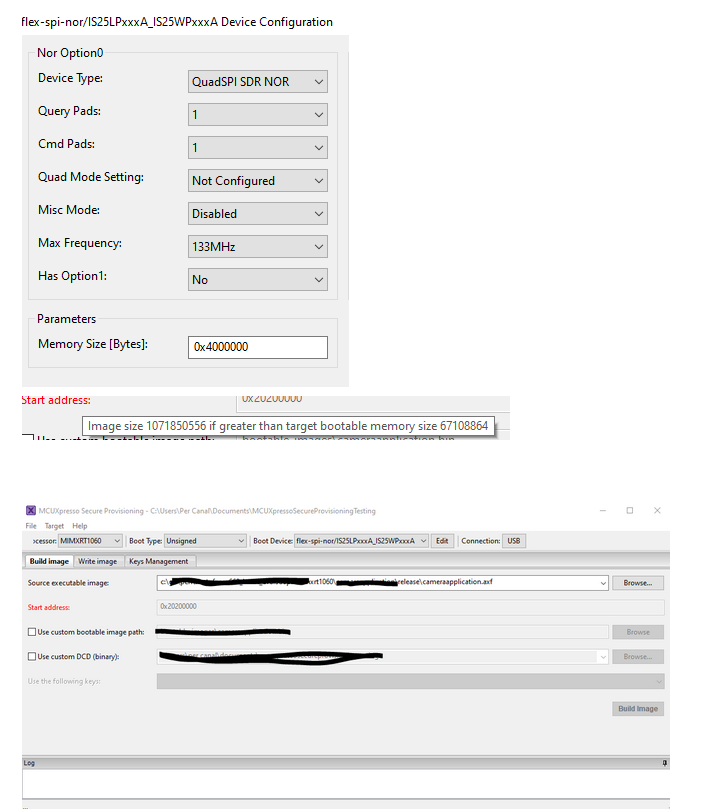Click the image size error tooltip text
This screenshot has height=811, width=704.
(x=288, y=426)
